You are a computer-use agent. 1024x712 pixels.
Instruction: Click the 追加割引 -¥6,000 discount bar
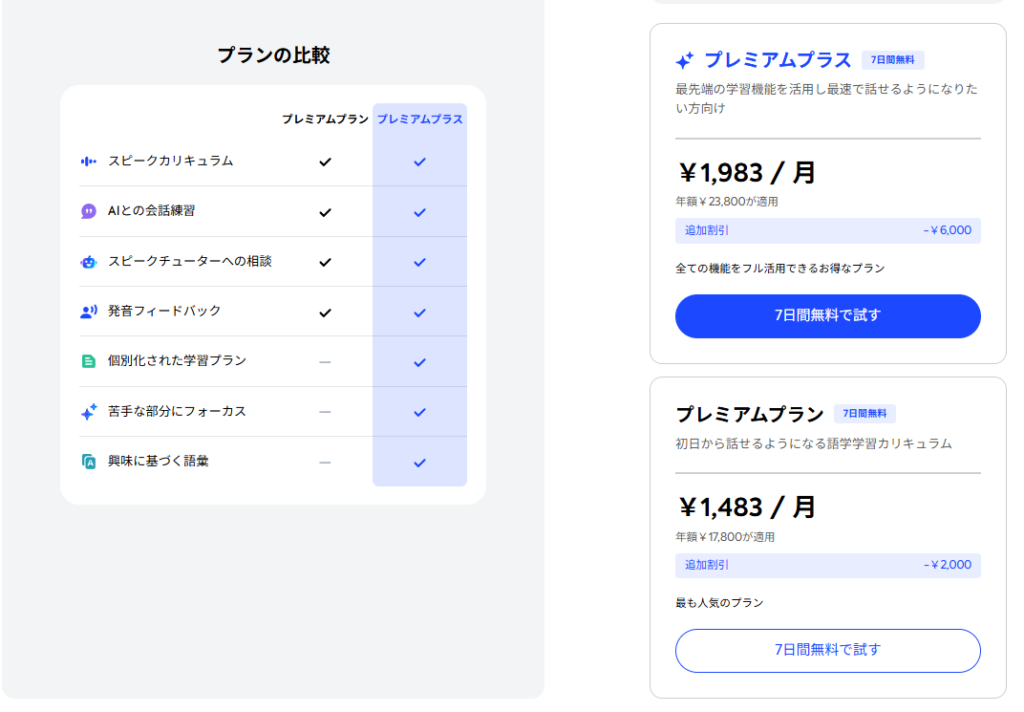827,230
